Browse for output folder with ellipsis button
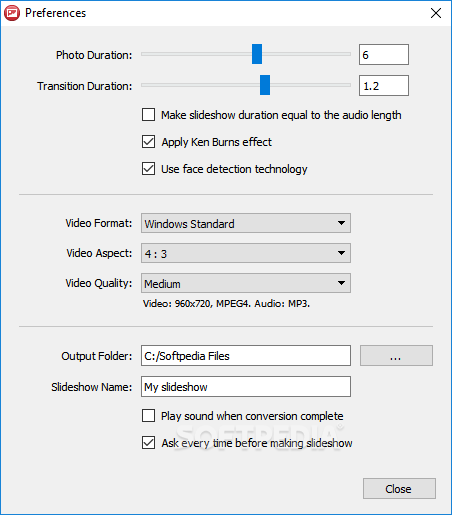 click(396, 355)
